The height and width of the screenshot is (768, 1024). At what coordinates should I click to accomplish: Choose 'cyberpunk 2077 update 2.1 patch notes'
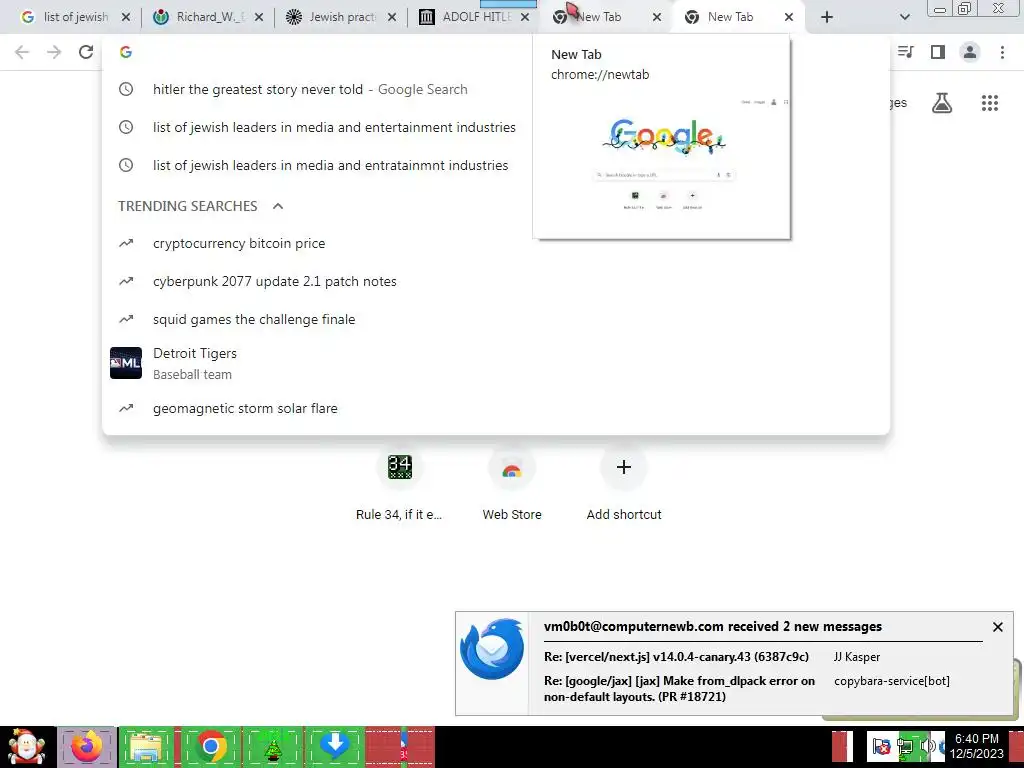pos(496,281)
